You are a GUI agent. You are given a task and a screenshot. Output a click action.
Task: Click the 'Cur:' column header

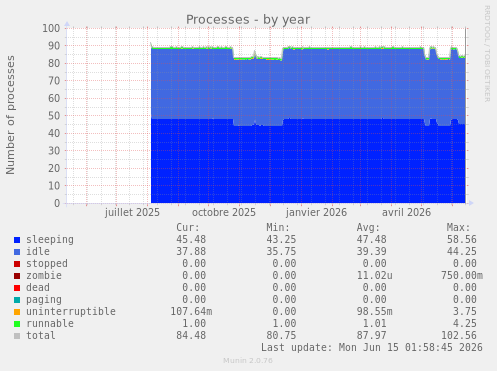188,228
